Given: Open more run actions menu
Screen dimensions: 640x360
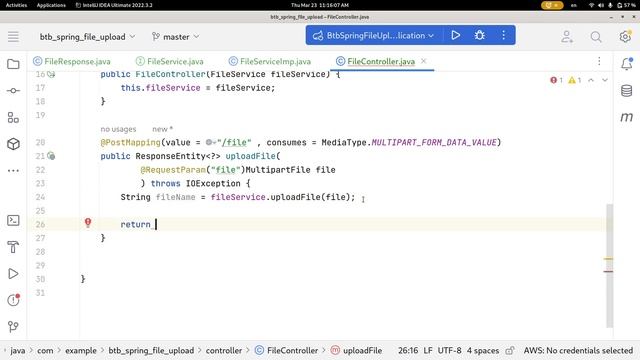Looking at the screenshot, I should (x=504, y=36).
